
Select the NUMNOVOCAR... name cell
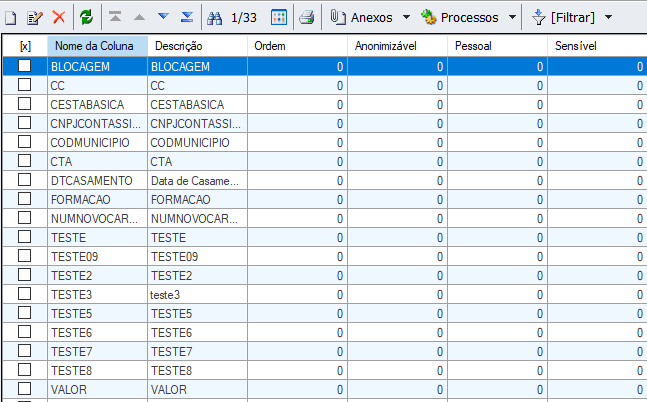pyautogui.click(x=97, y=218)
